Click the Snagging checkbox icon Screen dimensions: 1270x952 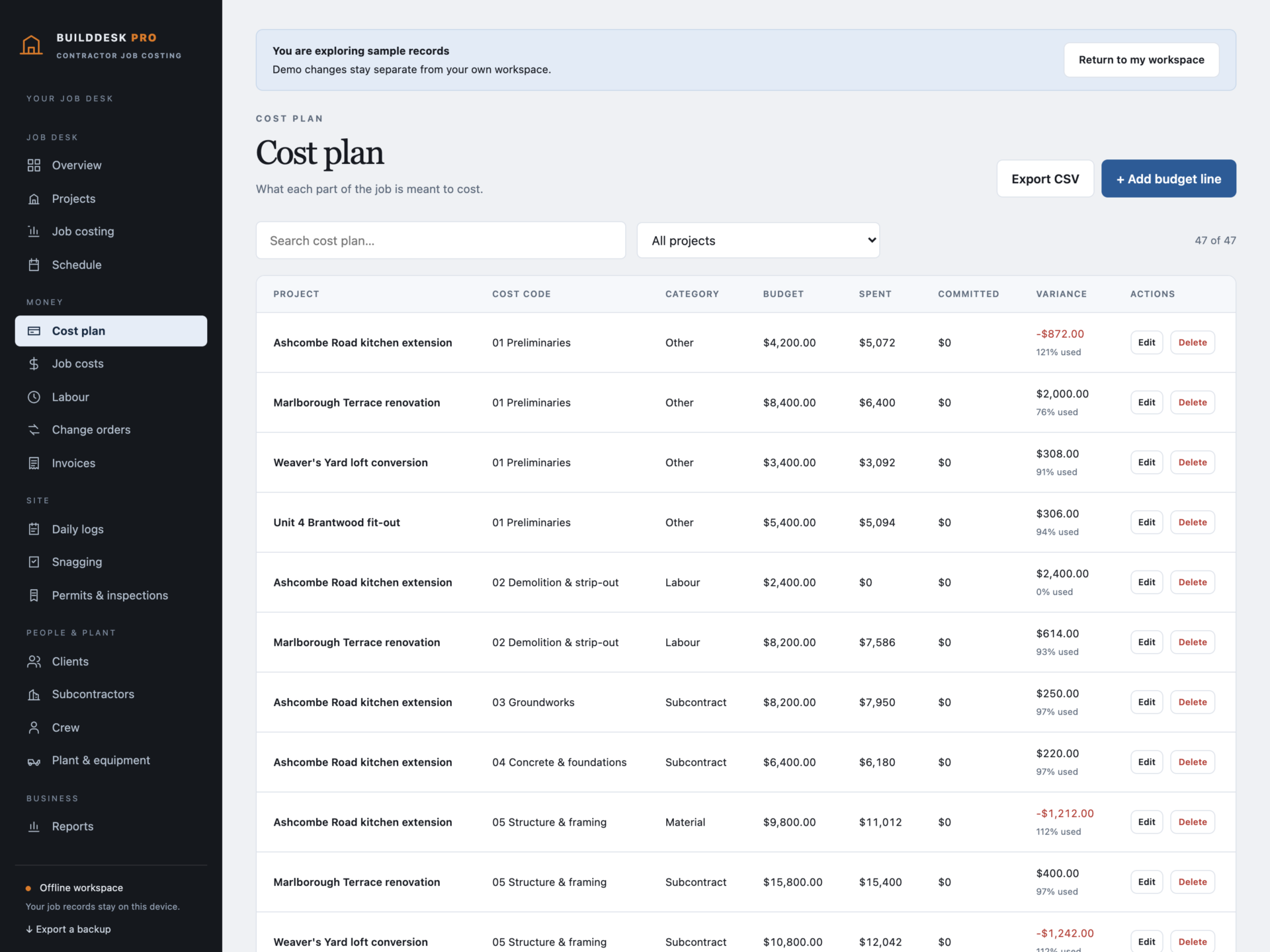pyautogui.click(x=34, y=562)
